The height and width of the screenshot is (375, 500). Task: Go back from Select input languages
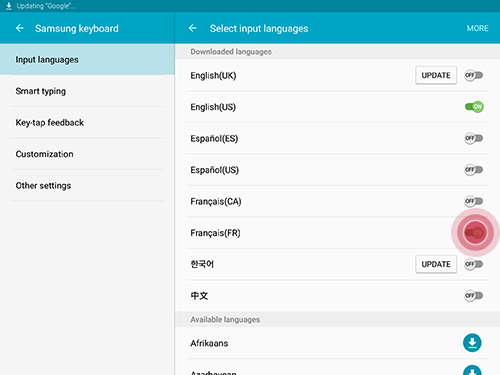[x=193, y=28]
